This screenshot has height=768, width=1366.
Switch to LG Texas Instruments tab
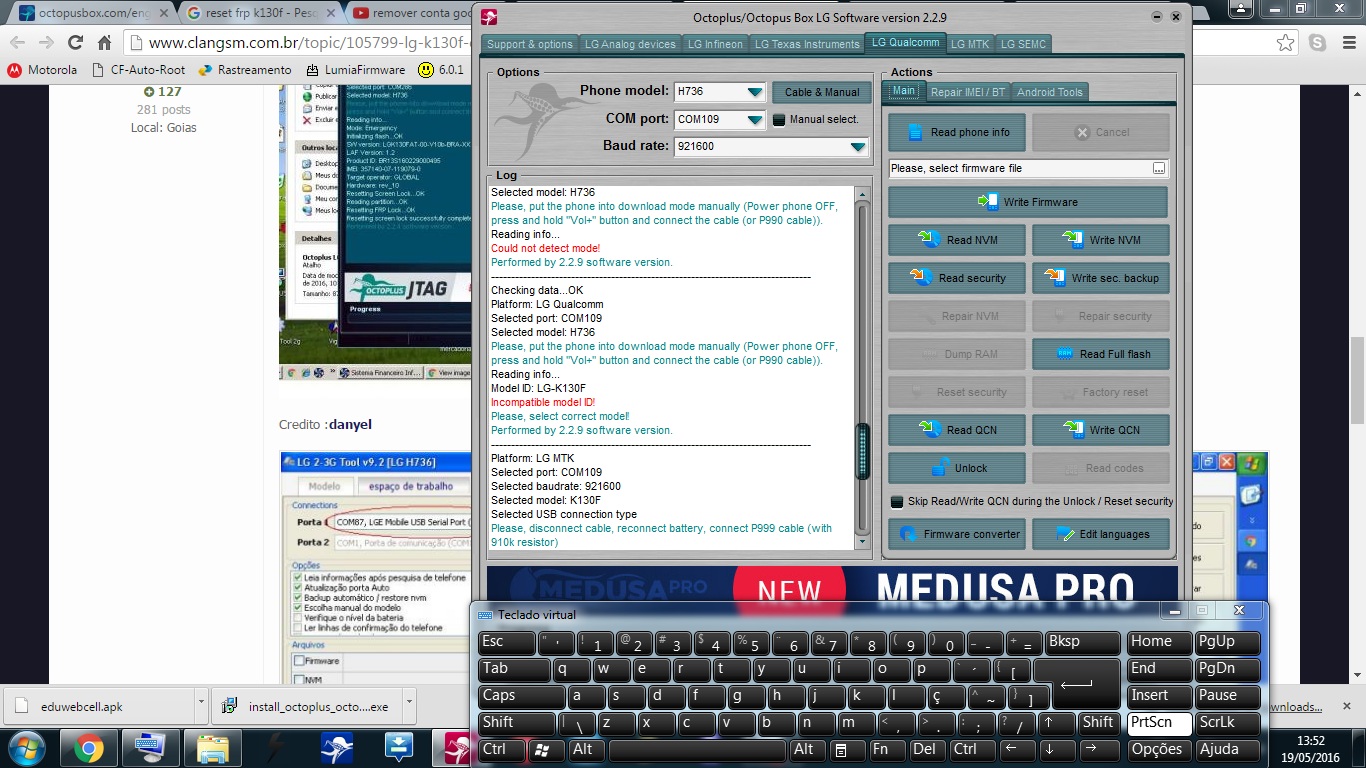[806, 44]
